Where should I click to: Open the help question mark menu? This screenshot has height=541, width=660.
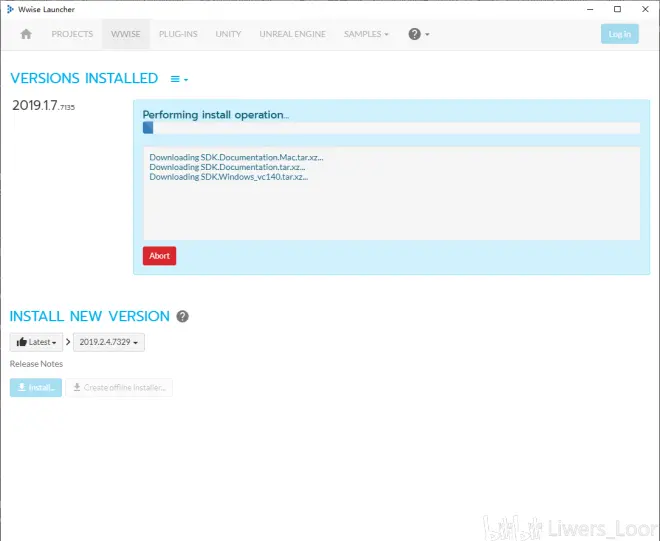click(418, 34)
